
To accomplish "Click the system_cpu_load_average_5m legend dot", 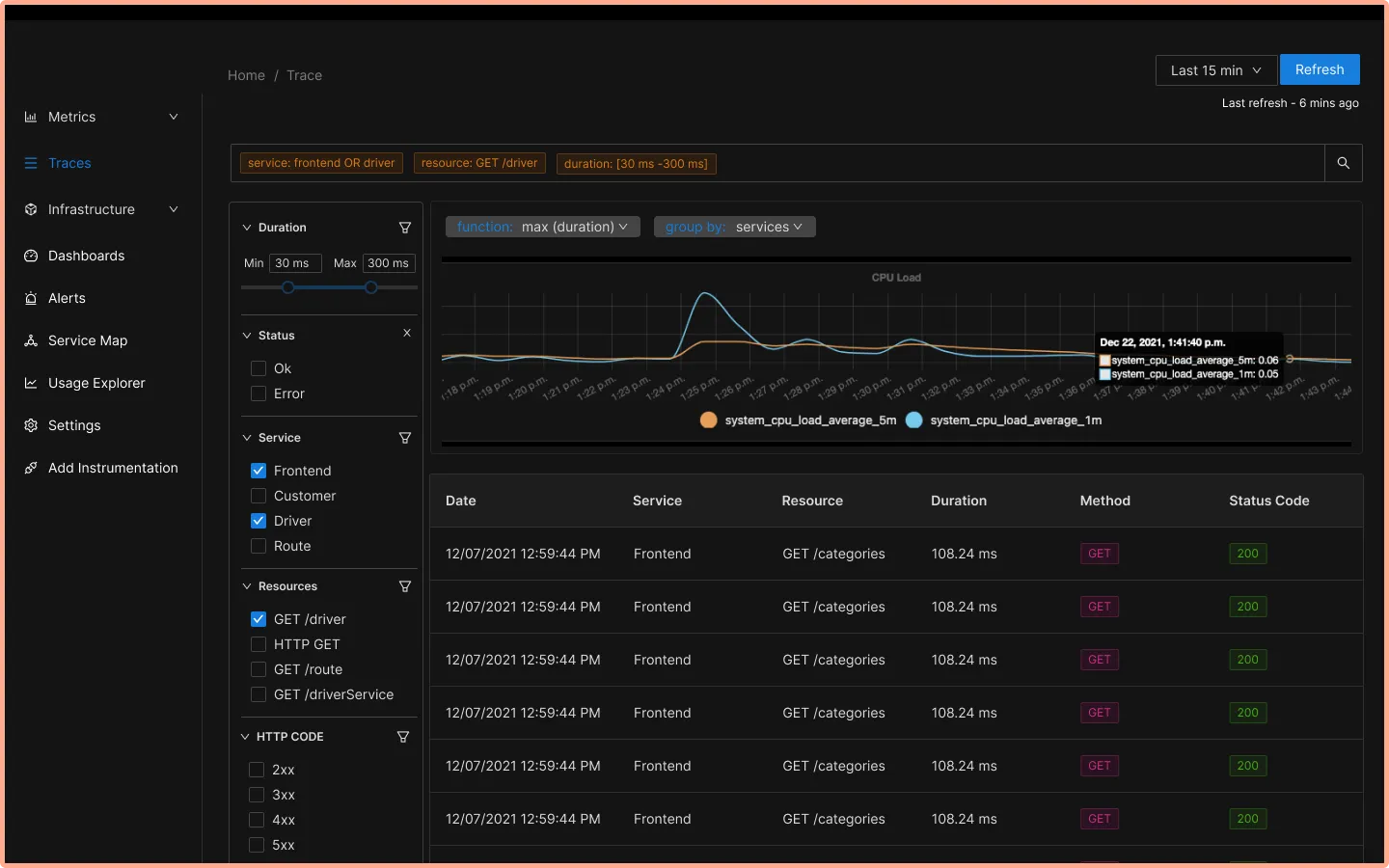I will click(x=708, y=420).
